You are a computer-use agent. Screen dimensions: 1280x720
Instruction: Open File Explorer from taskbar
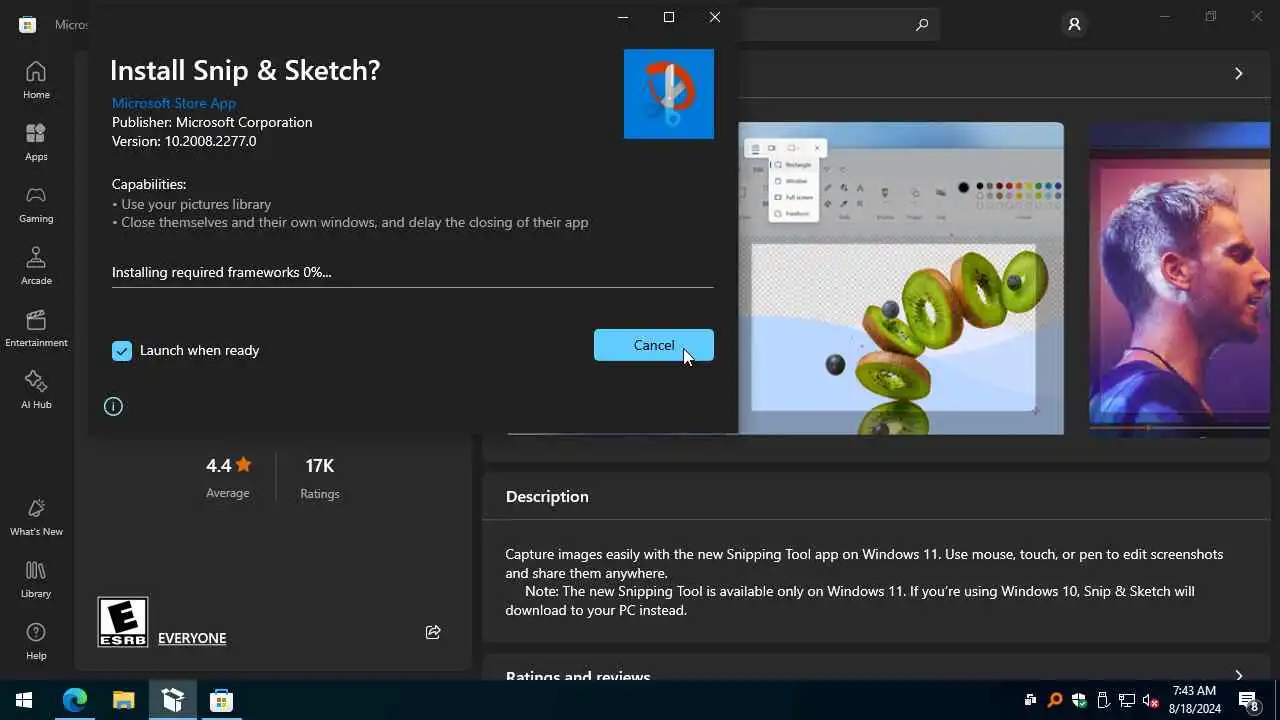123,700
